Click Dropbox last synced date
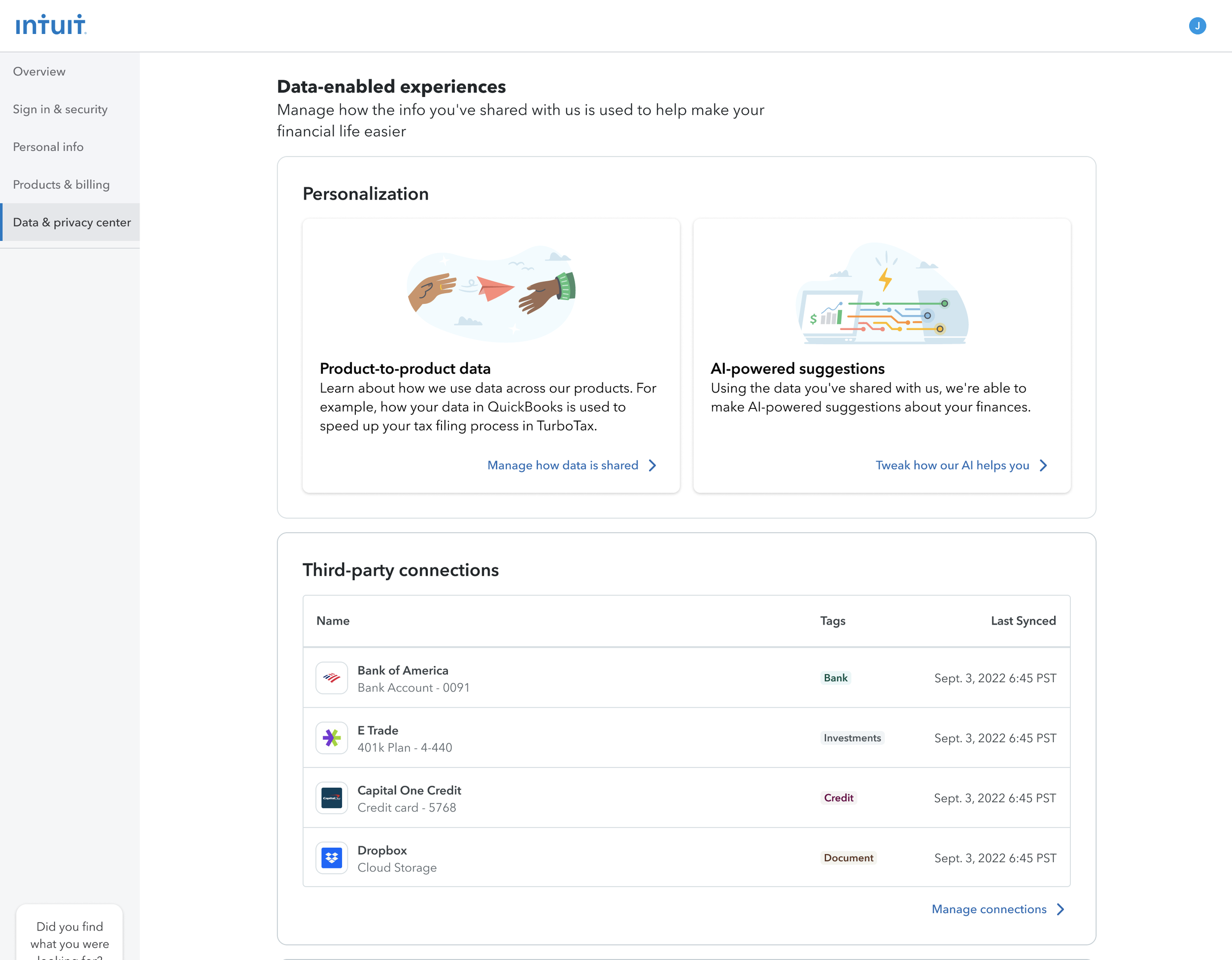 pyautogui.click(x=995, y=859)
